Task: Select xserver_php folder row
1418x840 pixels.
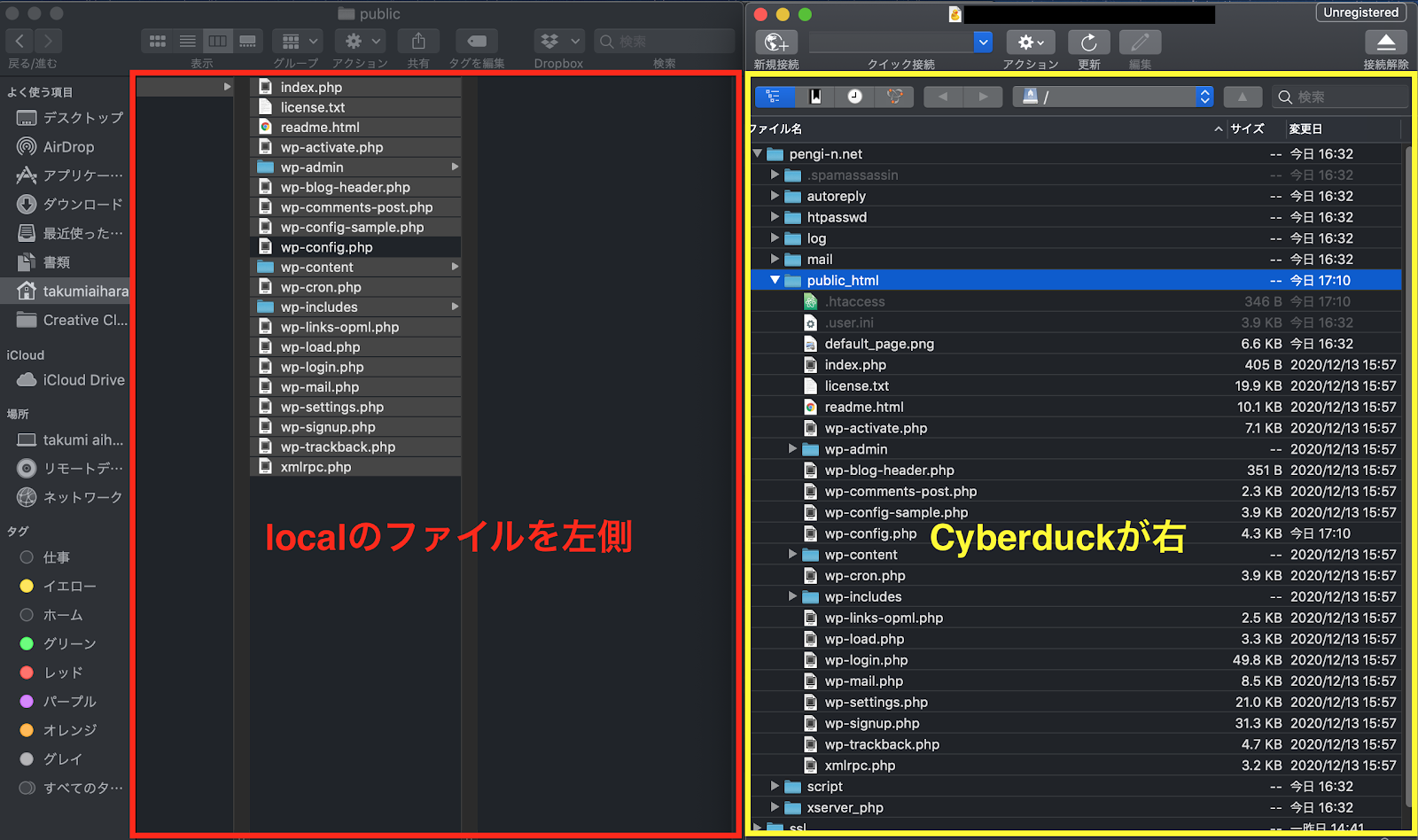Action: (x=1076, y=807)
